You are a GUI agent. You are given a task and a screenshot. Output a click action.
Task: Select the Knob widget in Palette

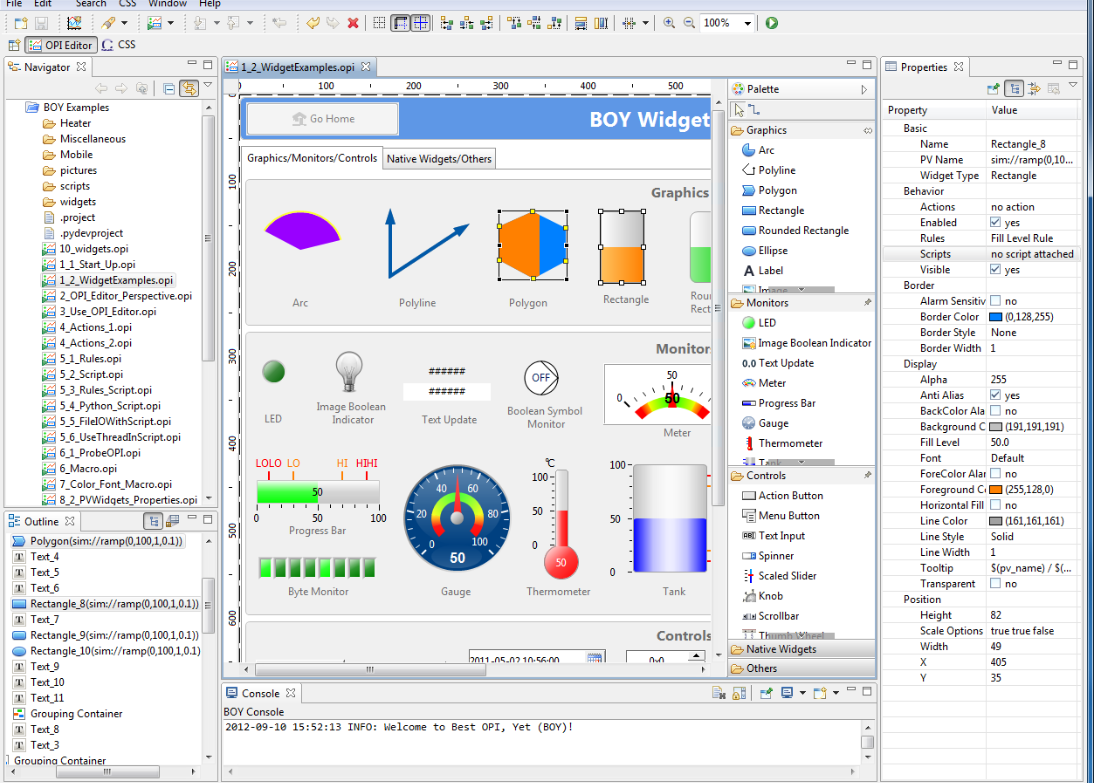[770, 596]
